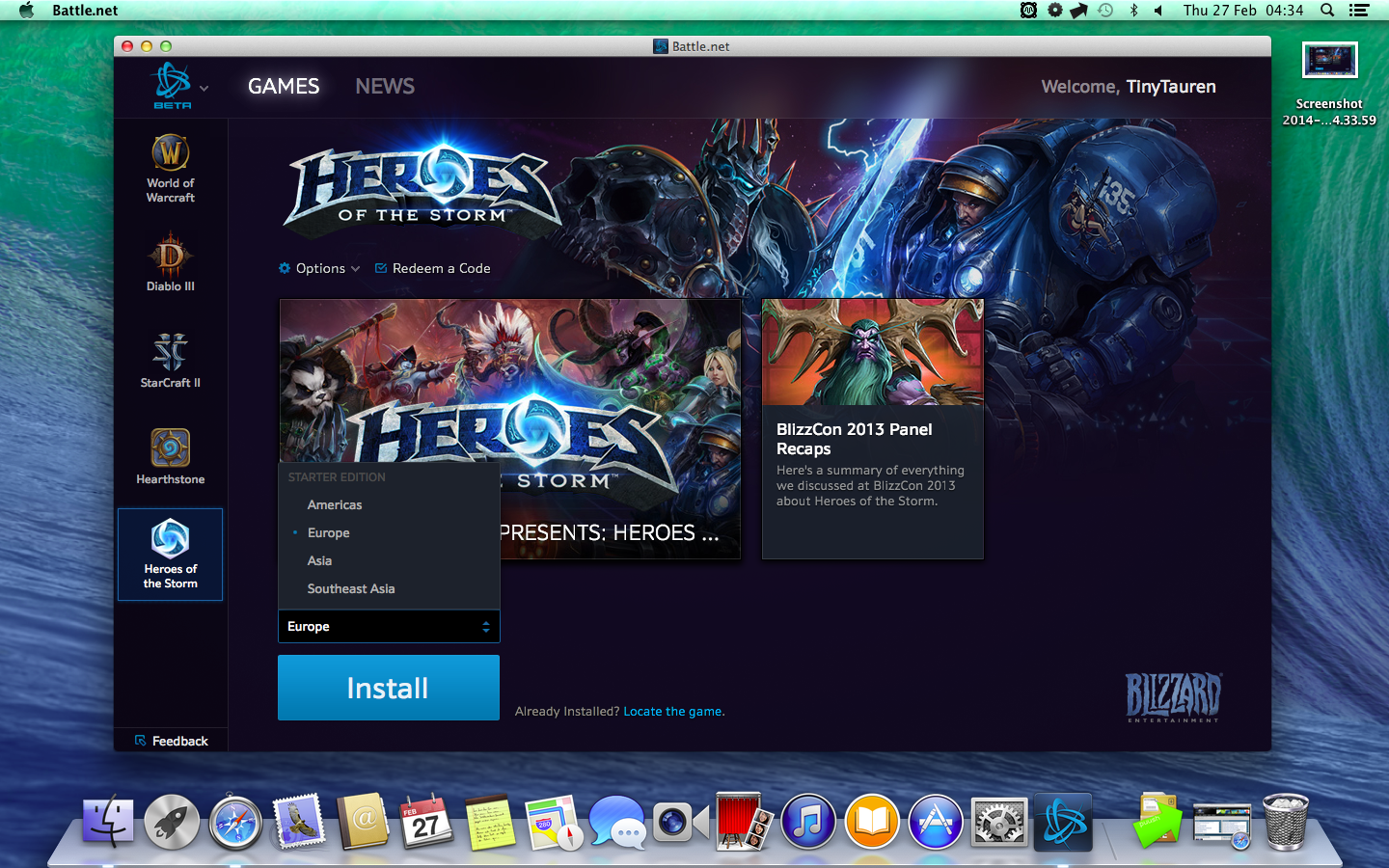The width and height of the screenshot is (1389, 868).
Task: Toggle the Europe region selector box
Action: pos(389,626)
